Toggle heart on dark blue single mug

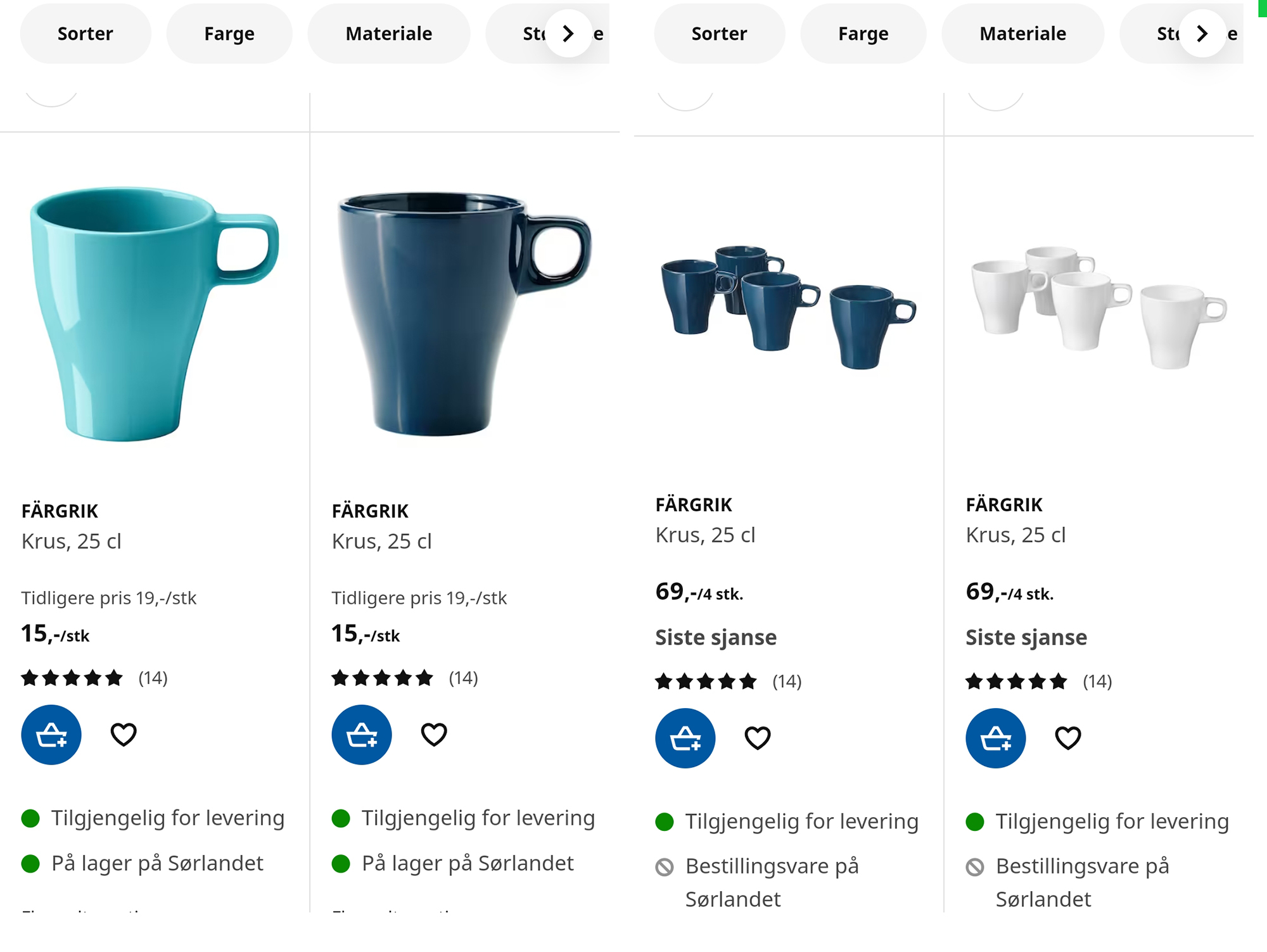[x=434, y=735]
